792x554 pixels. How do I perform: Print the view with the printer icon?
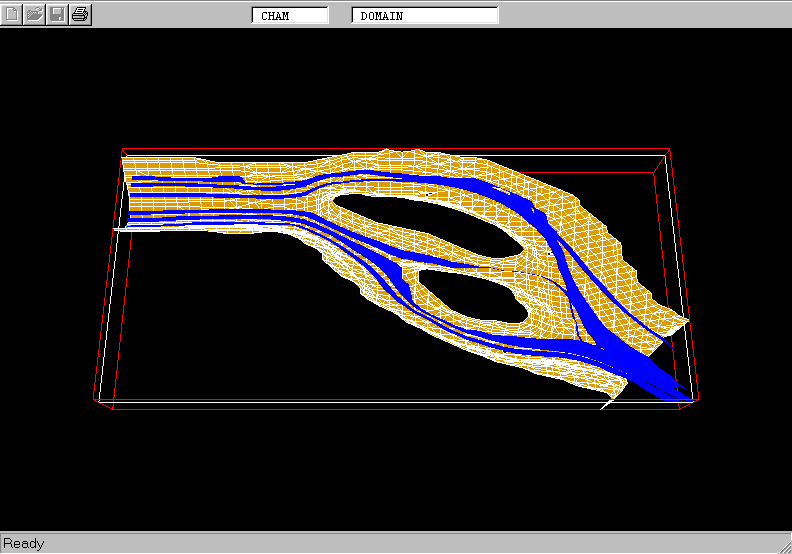pos(81,15)
